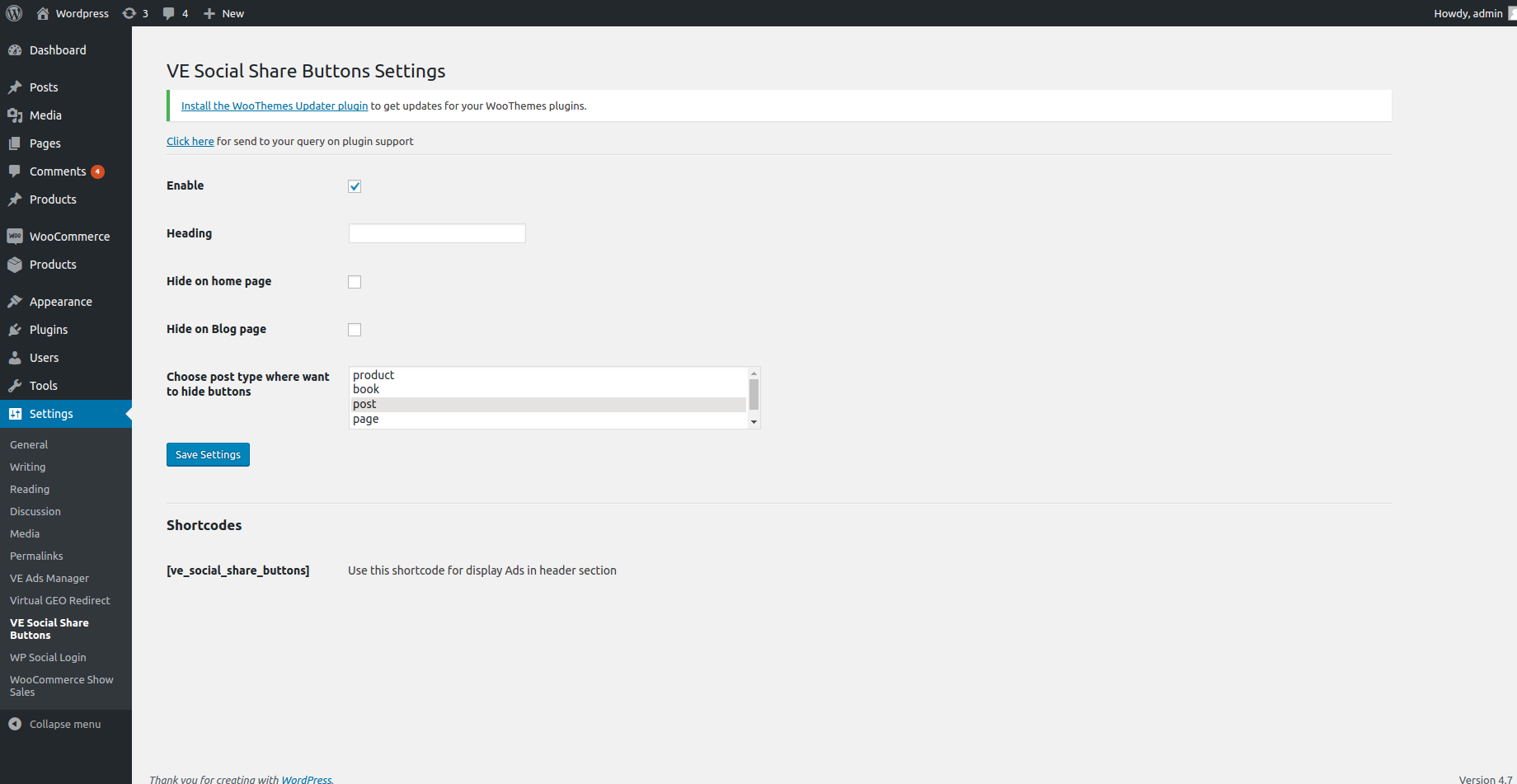Click the WordPress logo icon
Image resolution: width=1517 pixels, height=784 pixels.
(14, 13)
